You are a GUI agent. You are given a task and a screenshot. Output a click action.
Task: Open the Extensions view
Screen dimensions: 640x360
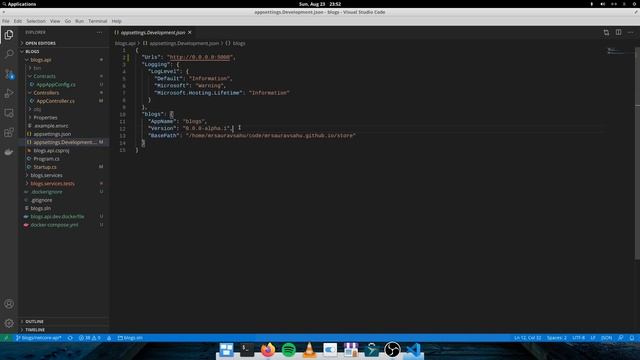click(x=9, y=132)
